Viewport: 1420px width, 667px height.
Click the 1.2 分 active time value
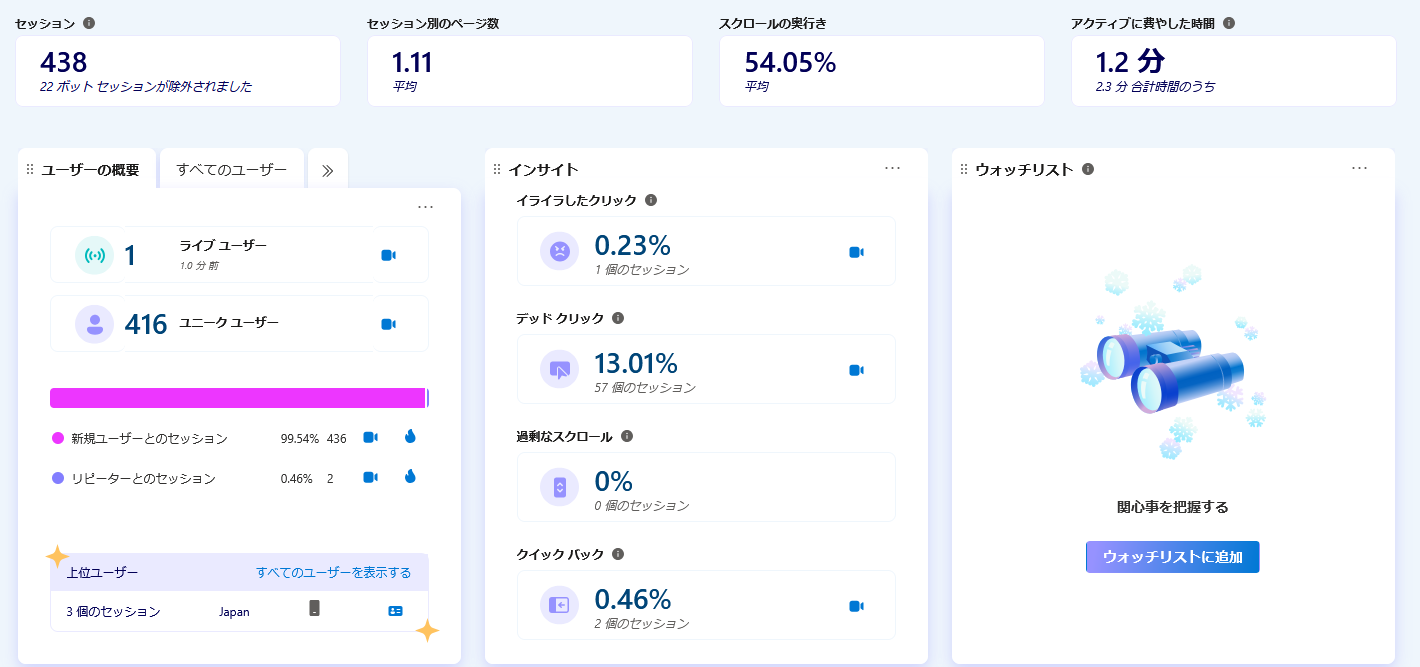1130,62
